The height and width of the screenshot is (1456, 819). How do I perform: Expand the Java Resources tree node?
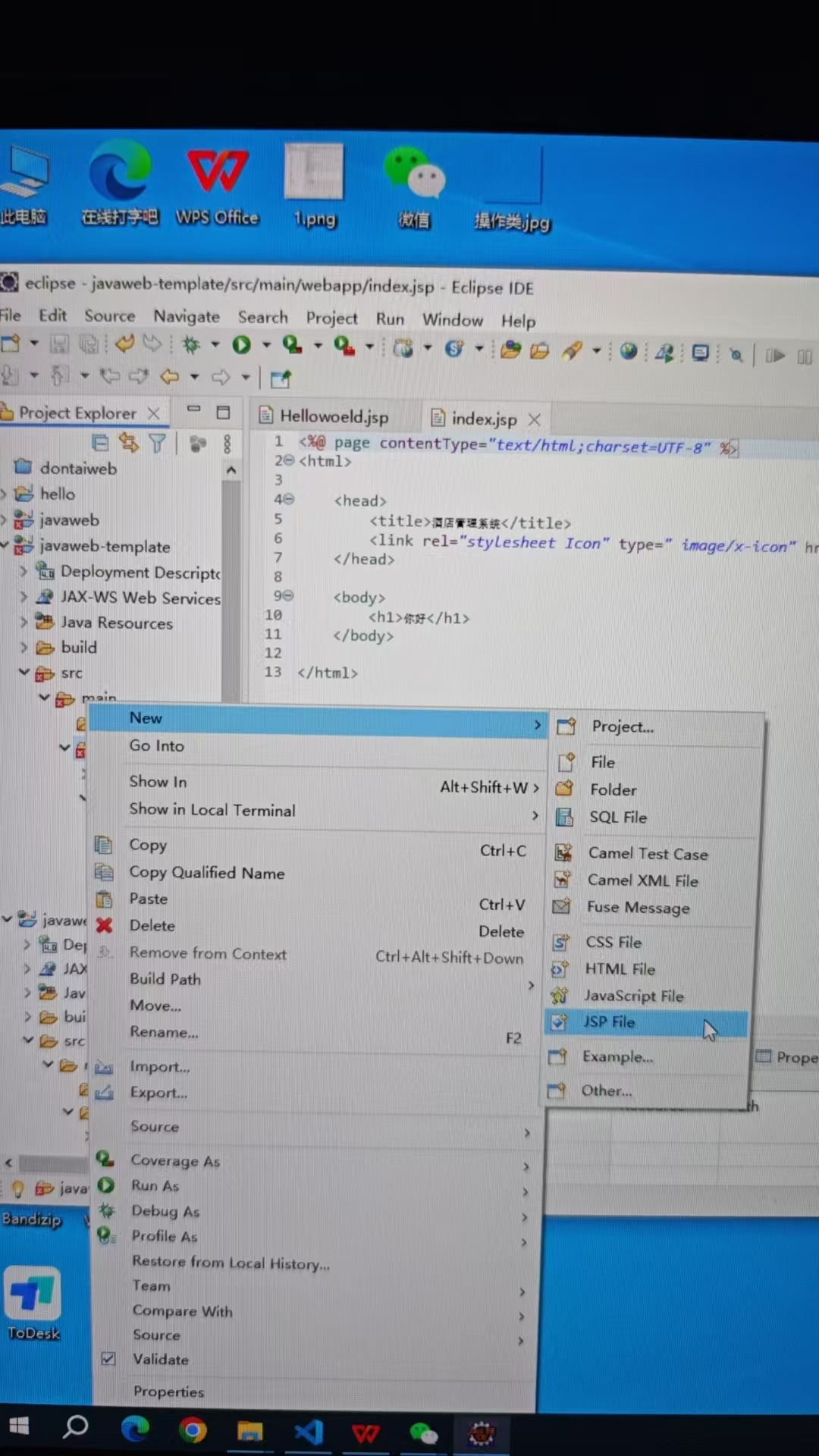(24, 623)
